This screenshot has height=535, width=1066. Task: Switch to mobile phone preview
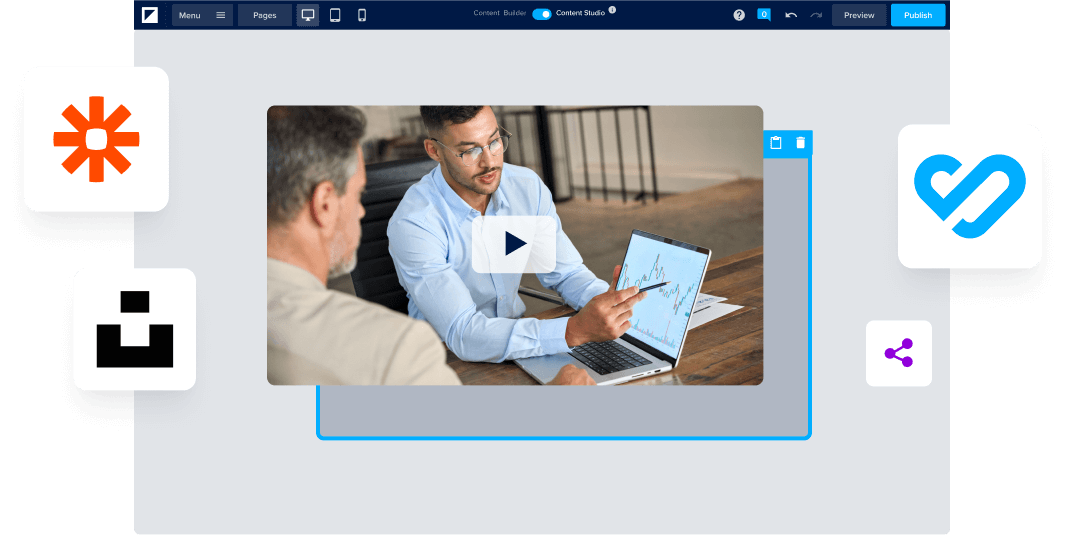[362, 15]
